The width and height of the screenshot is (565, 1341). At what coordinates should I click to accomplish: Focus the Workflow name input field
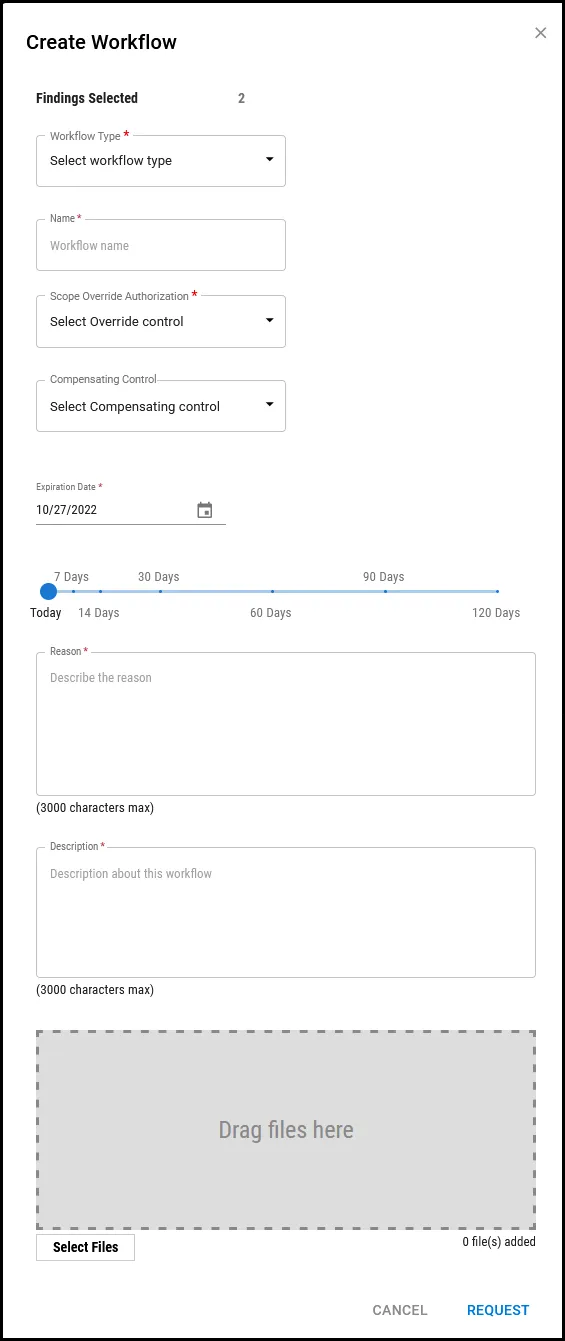tap(161, 246)
